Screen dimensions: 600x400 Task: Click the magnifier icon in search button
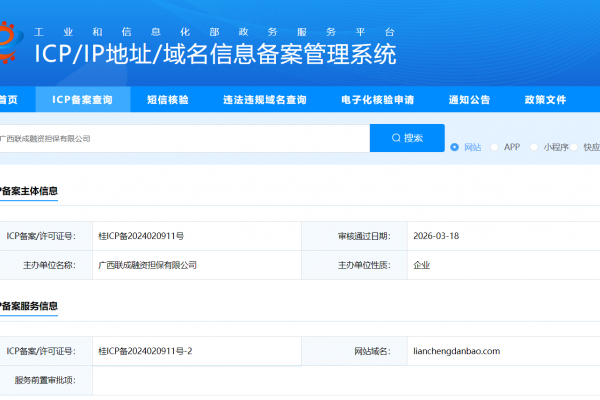click(396, 138)
